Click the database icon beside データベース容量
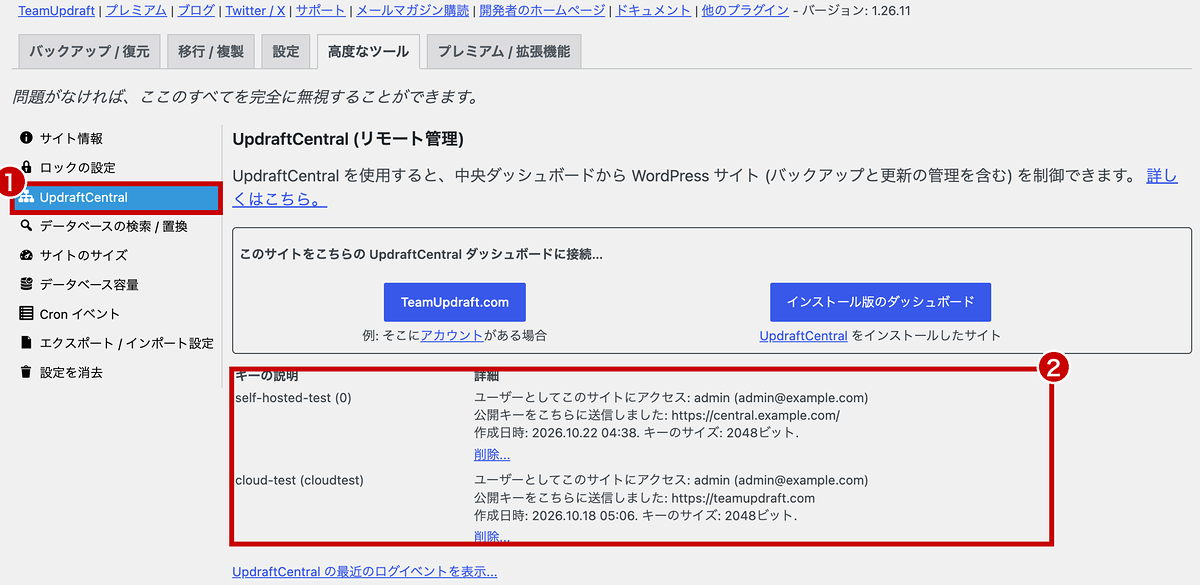This screenshot has width=1200, height=585. tap(26, 284)
